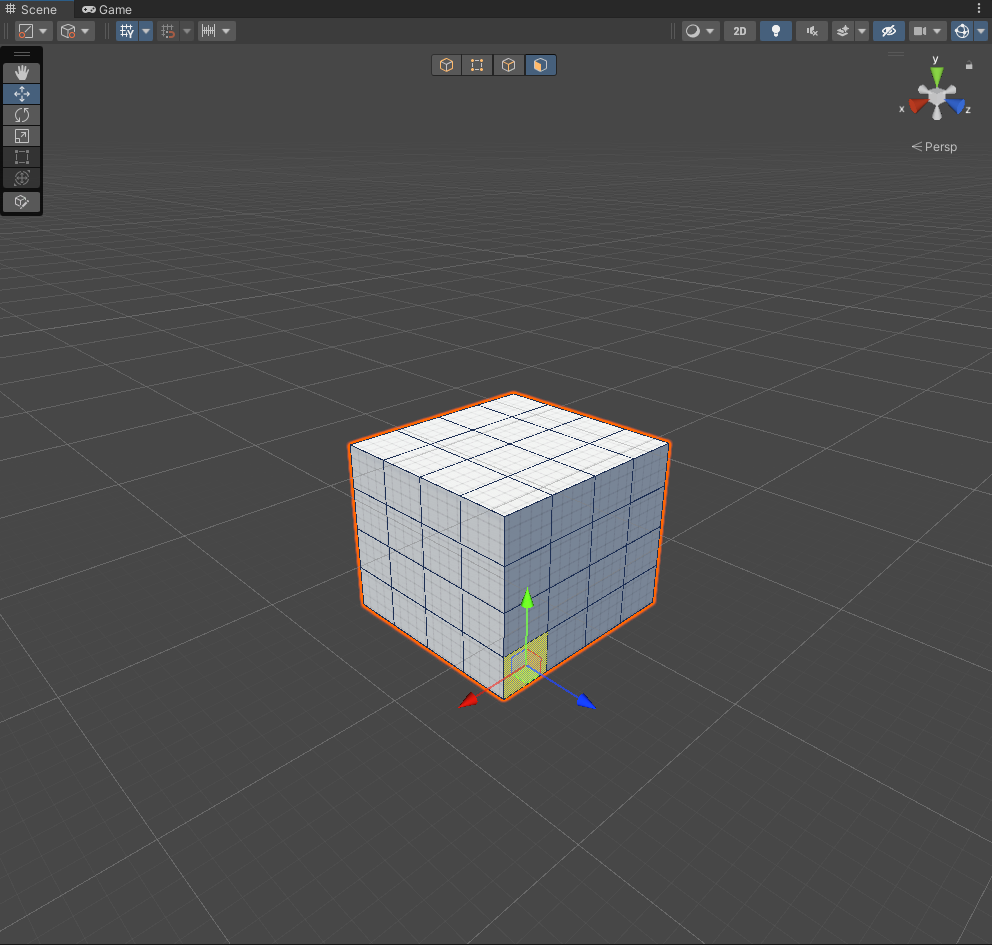This screenshot has width=992, height=945.
Task: Enable 2D view mode
Action: pyautogui.click(x=739, y=31)
